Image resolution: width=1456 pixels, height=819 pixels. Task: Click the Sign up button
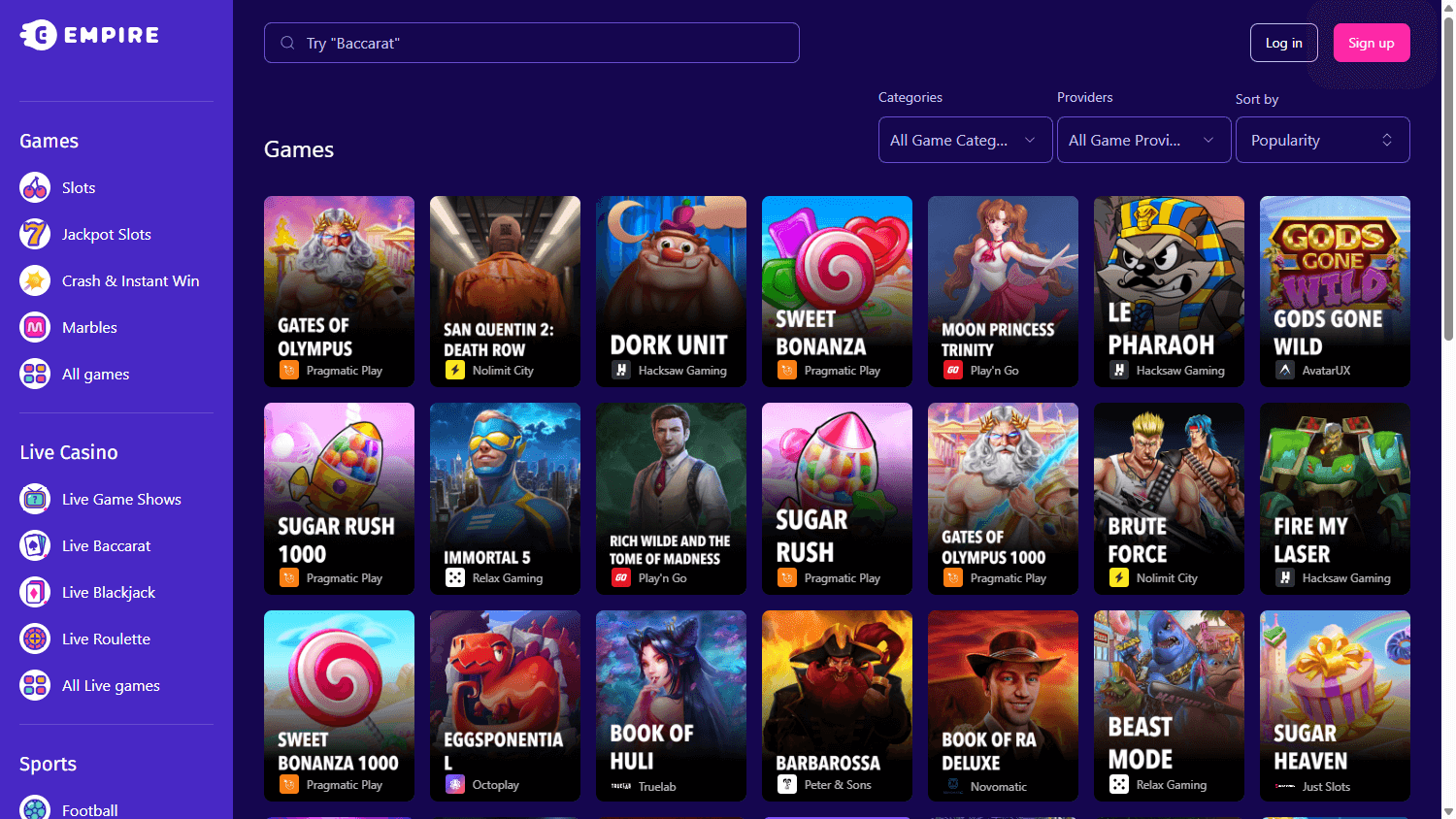tap(1372, 43)
